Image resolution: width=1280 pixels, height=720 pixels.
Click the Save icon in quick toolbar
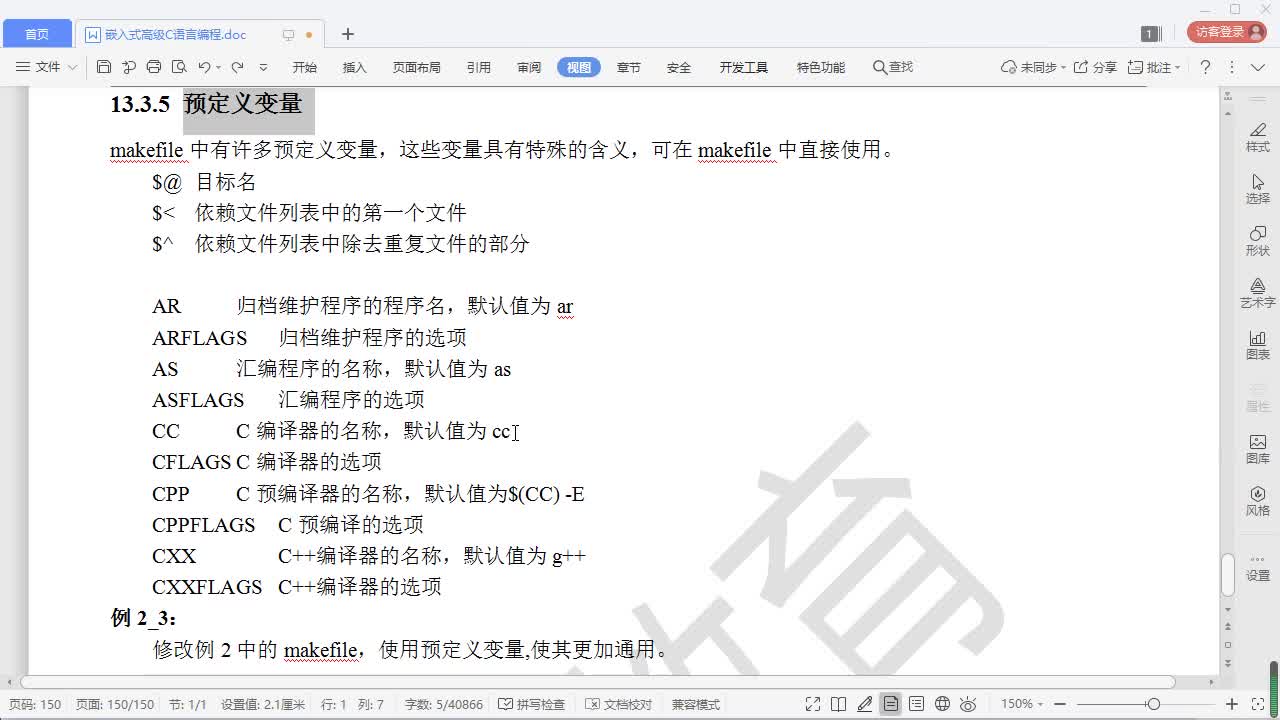[x=104, y=67]
